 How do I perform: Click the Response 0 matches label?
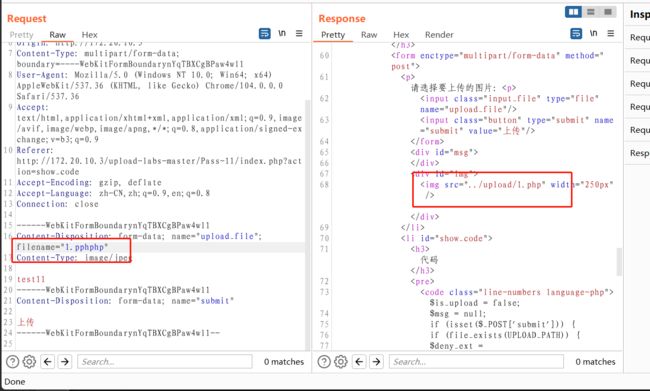[x=595, y=362]
